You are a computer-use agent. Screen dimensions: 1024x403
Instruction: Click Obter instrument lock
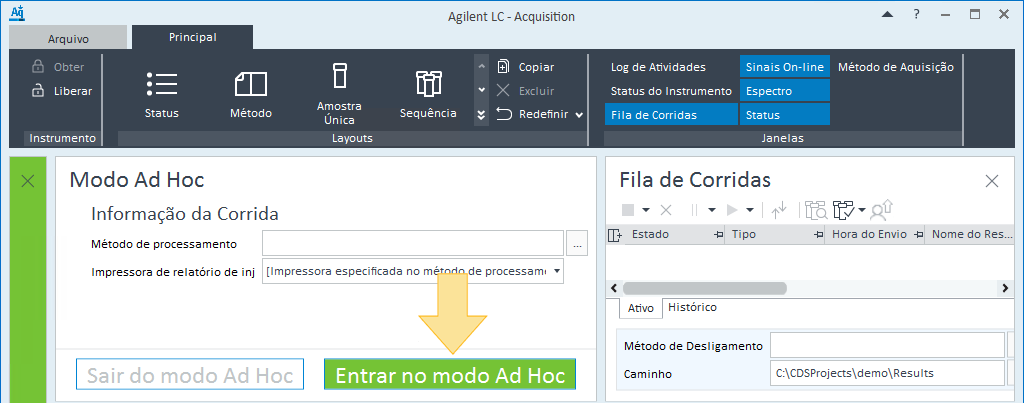pyautogui.click(x=58, y=67)
